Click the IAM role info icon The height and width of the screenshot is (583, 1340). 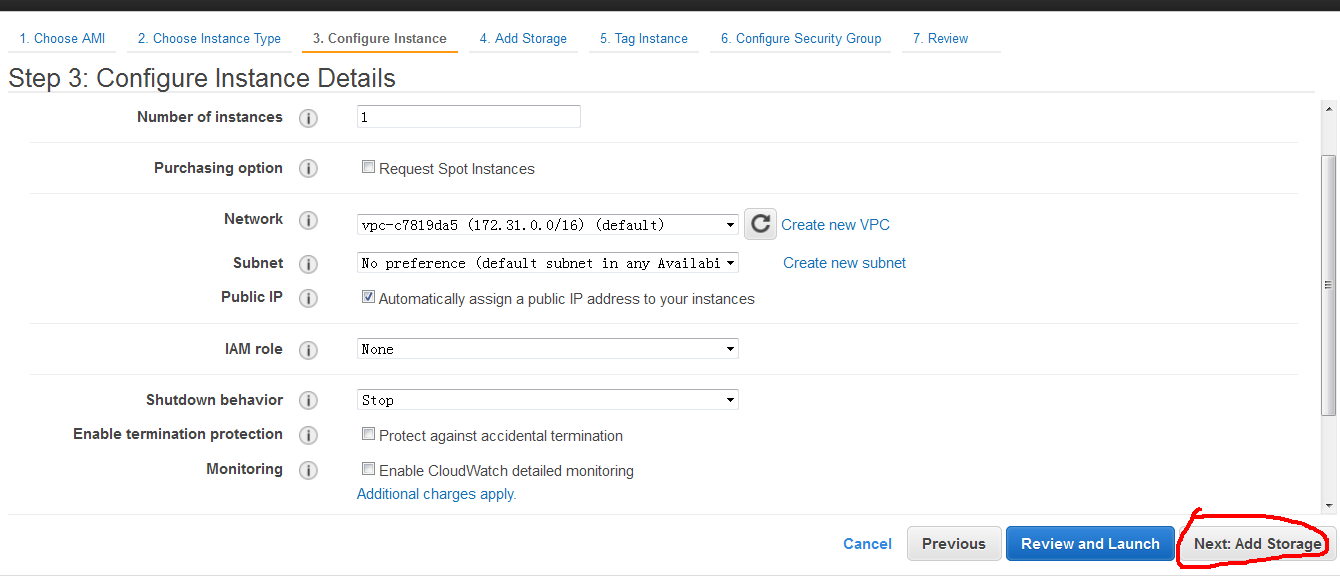(308, 350)
